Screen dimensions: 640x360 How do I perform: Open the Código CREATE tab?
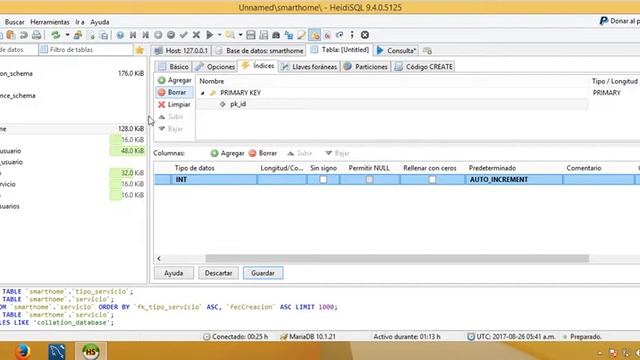point(424,67)
